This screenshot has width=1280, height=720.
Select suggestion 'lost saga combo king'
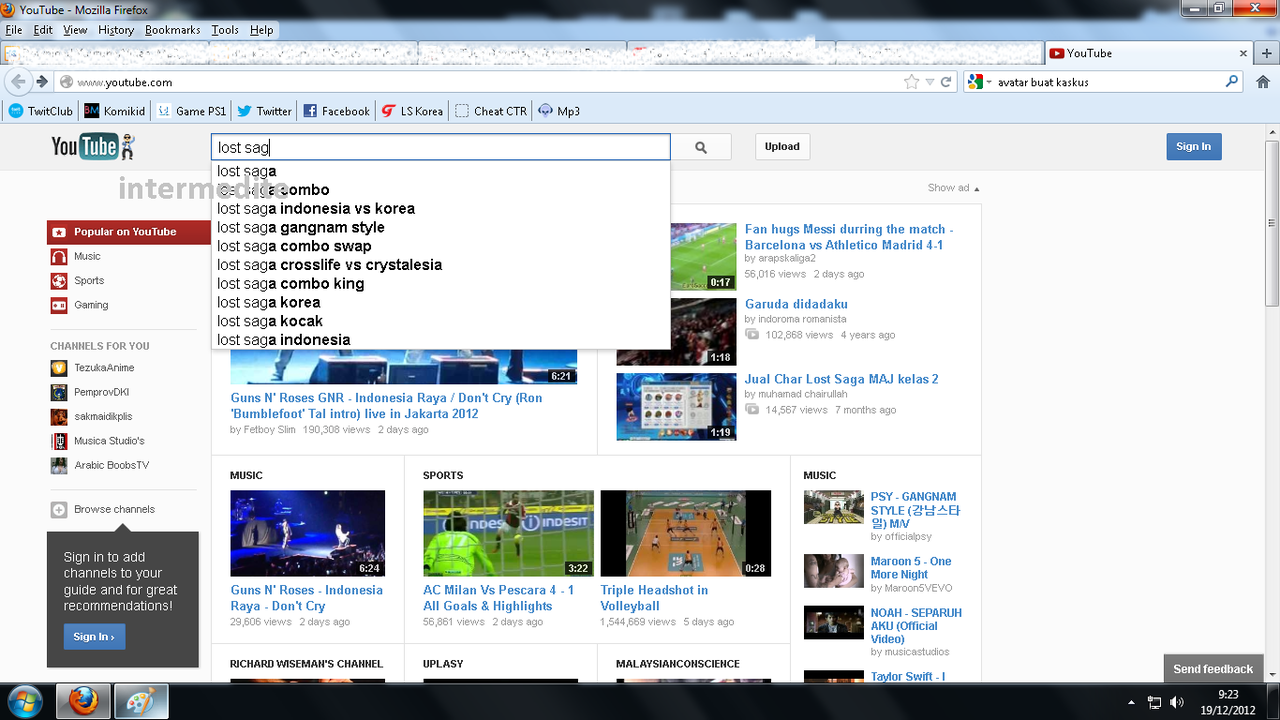[x=440, y=283]
